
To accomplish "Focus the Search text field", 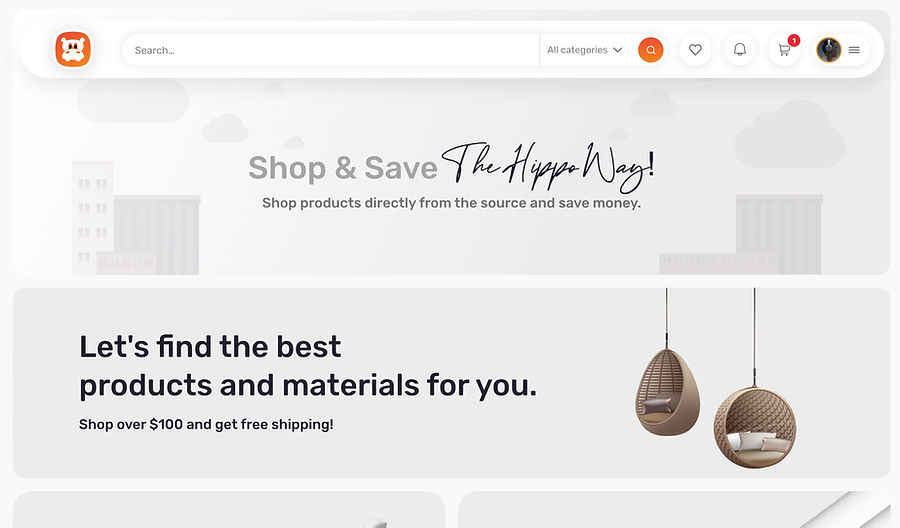I will (331, 50).
